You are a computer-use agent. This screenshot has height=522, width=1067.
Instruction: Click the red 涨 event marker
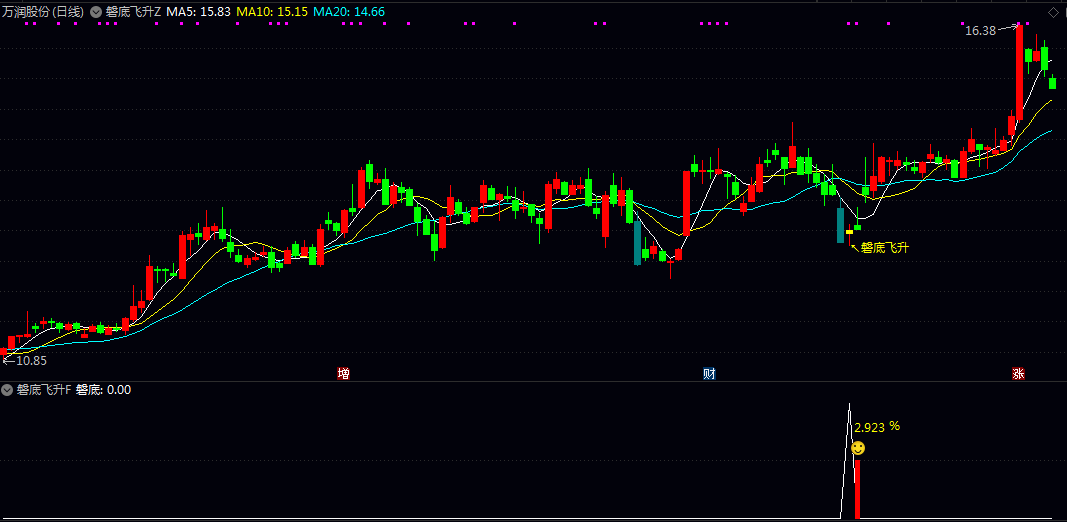[x=1018, y=374]
